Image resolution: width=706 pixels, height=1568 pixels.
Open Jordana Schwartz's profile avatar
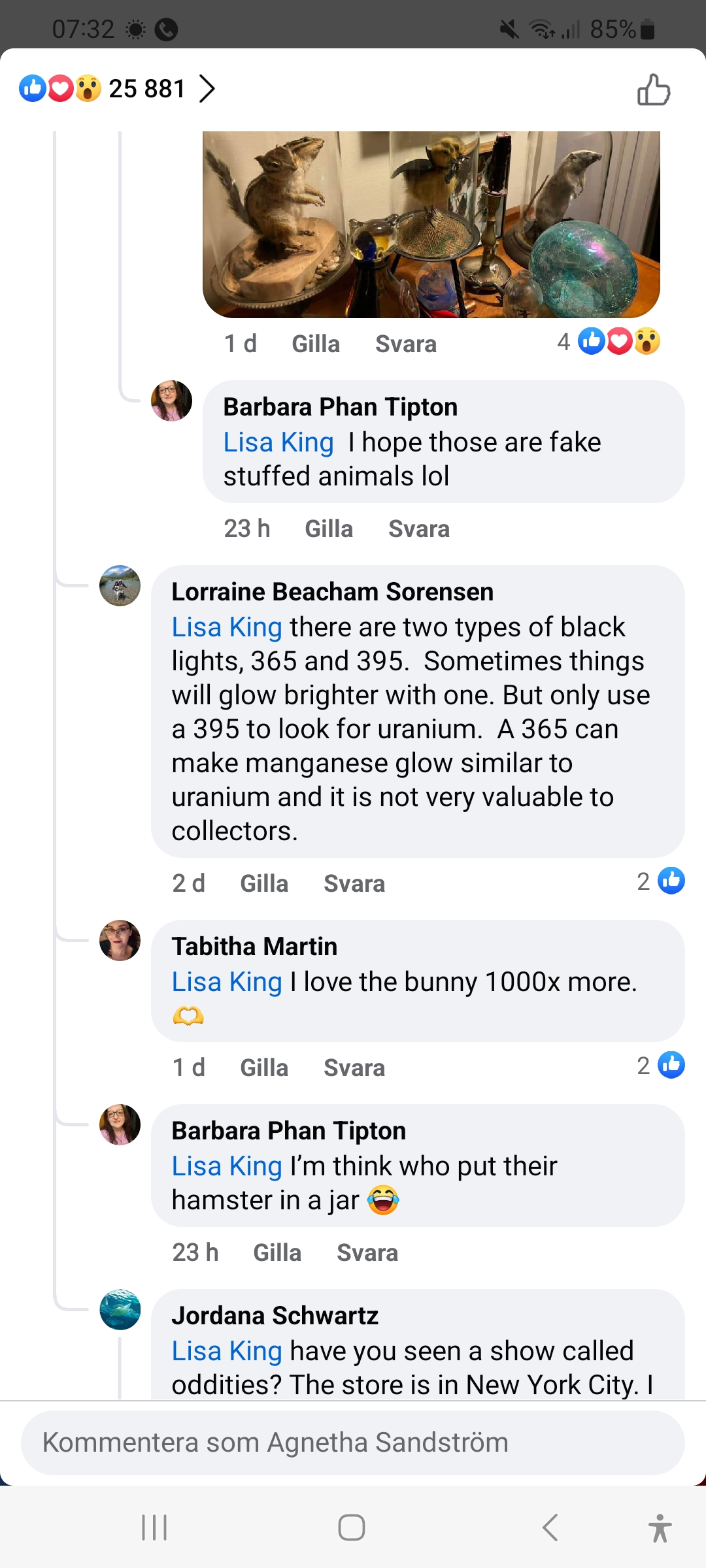click(x=120, y=1309)
